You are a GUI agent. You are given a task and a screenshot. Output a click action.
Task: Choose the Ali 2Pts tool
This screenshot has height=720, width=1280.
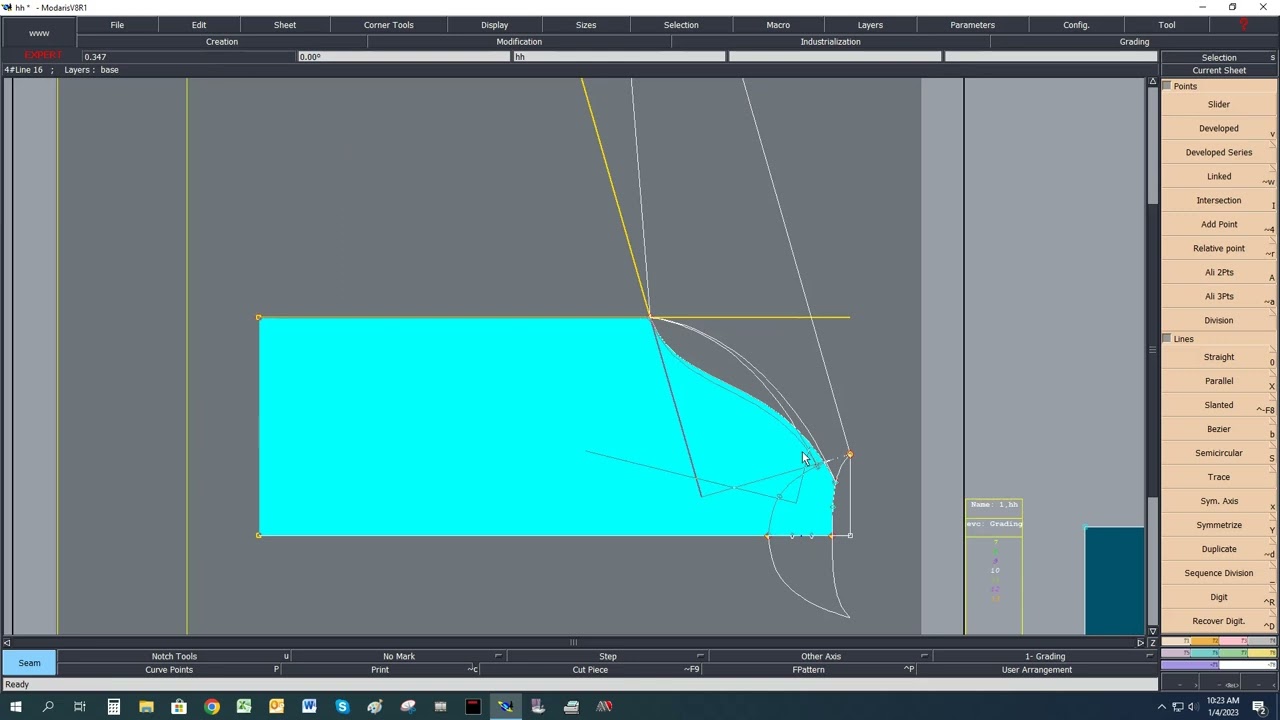[x=1218, y=272]
